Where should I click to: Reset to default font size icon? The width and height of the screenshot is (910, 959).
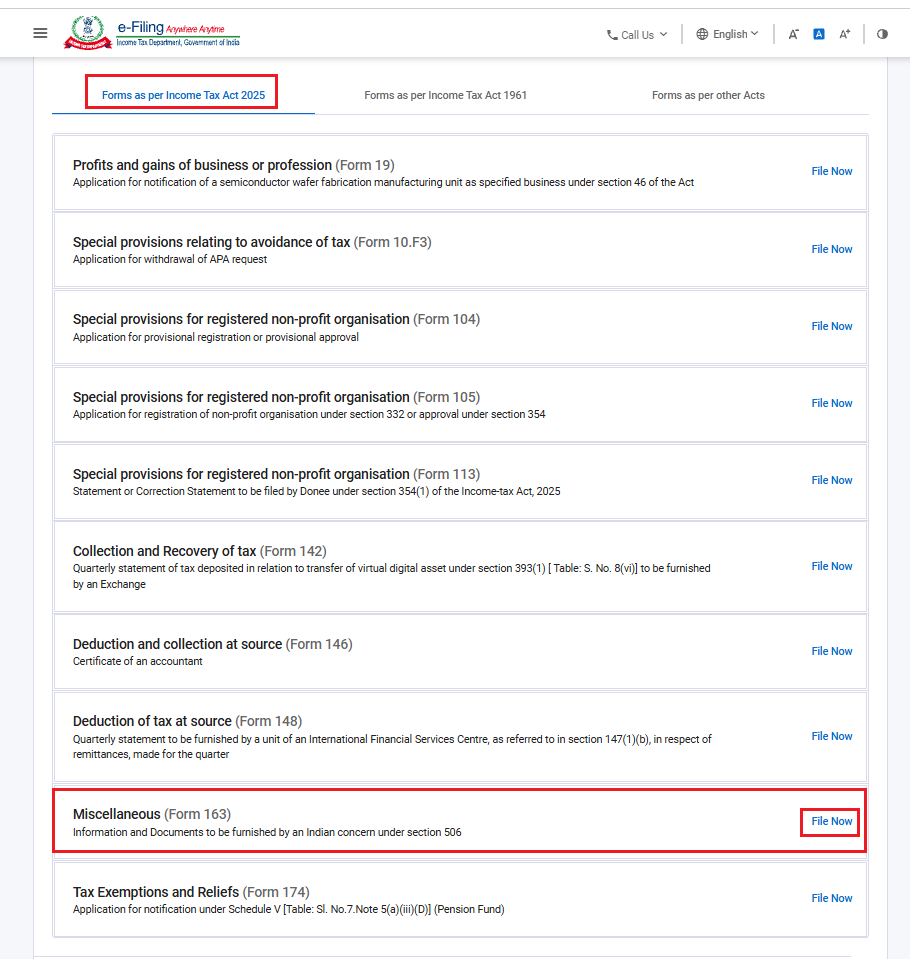(x=819, y=34)
